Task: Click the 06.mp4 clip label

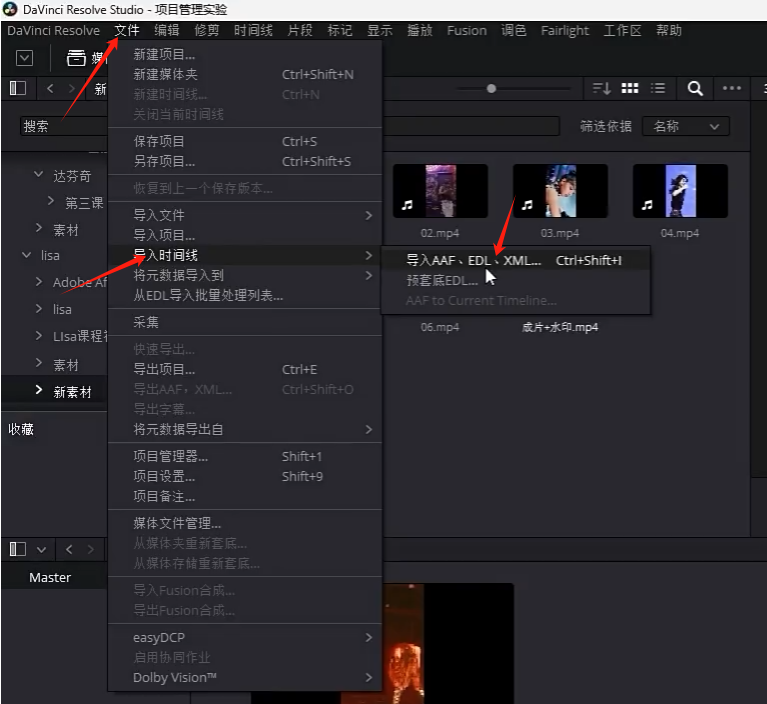Action: 440,327
